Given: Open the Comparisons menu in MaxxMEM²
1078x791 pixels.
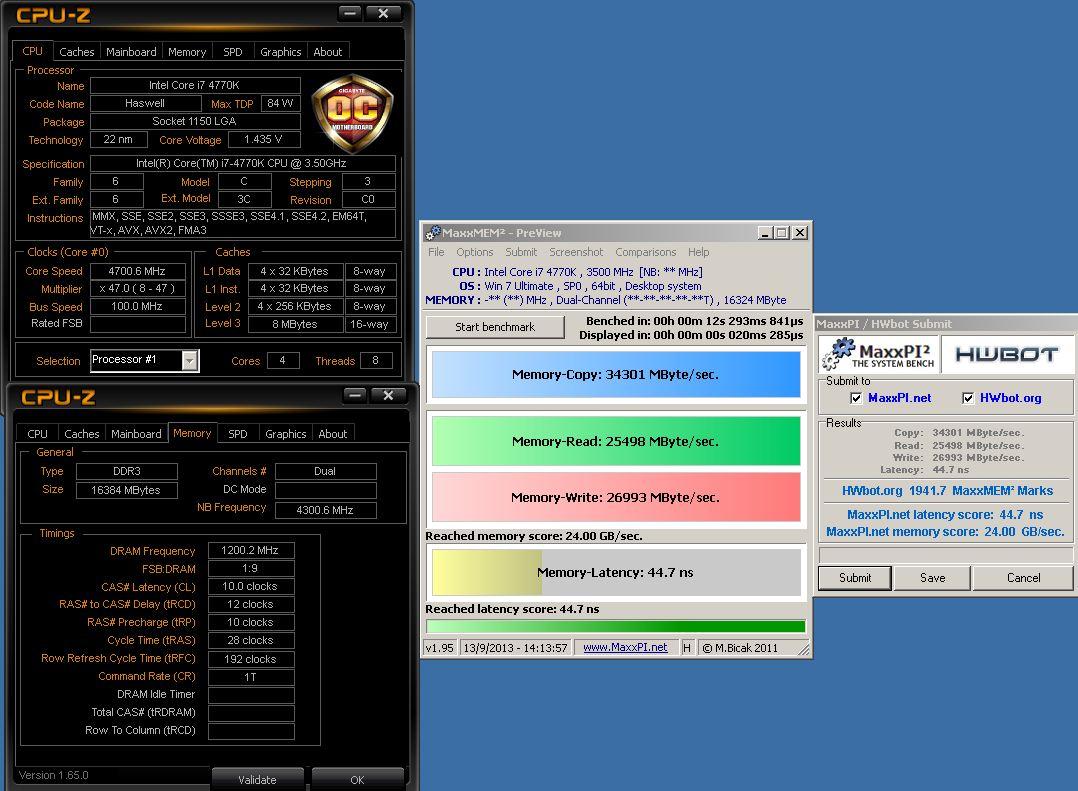Looking at the screenshot, I should point(646,252).
